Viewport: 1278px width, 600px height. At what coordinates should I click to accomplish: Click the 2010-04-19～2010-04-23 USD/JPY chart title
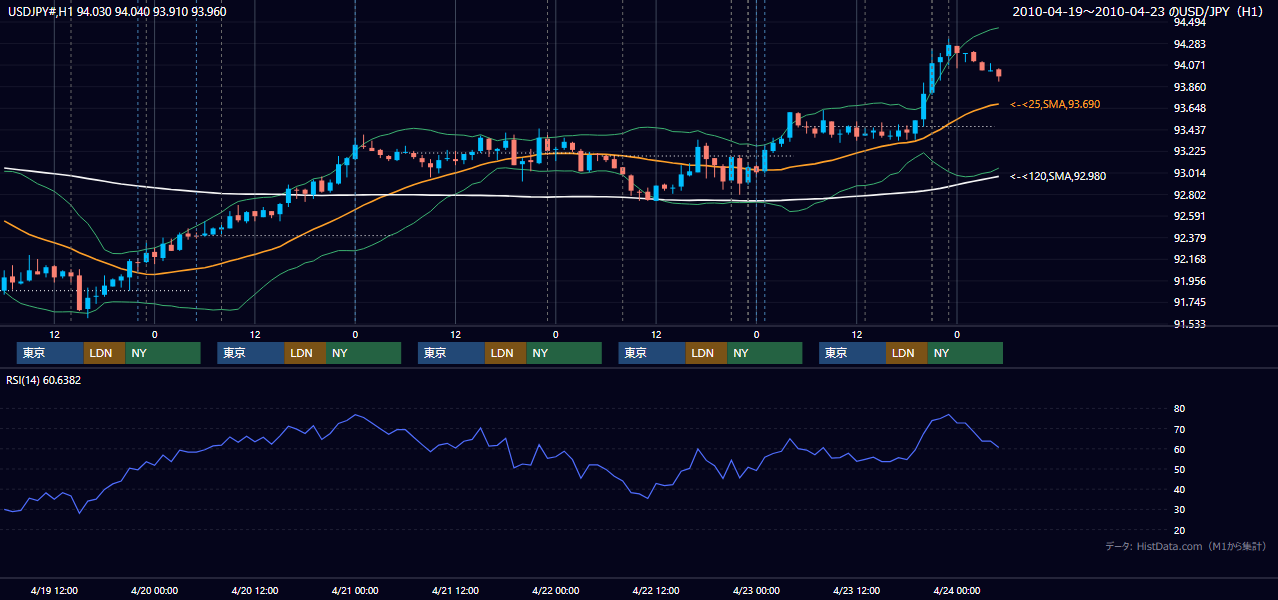pos(1139,11)
